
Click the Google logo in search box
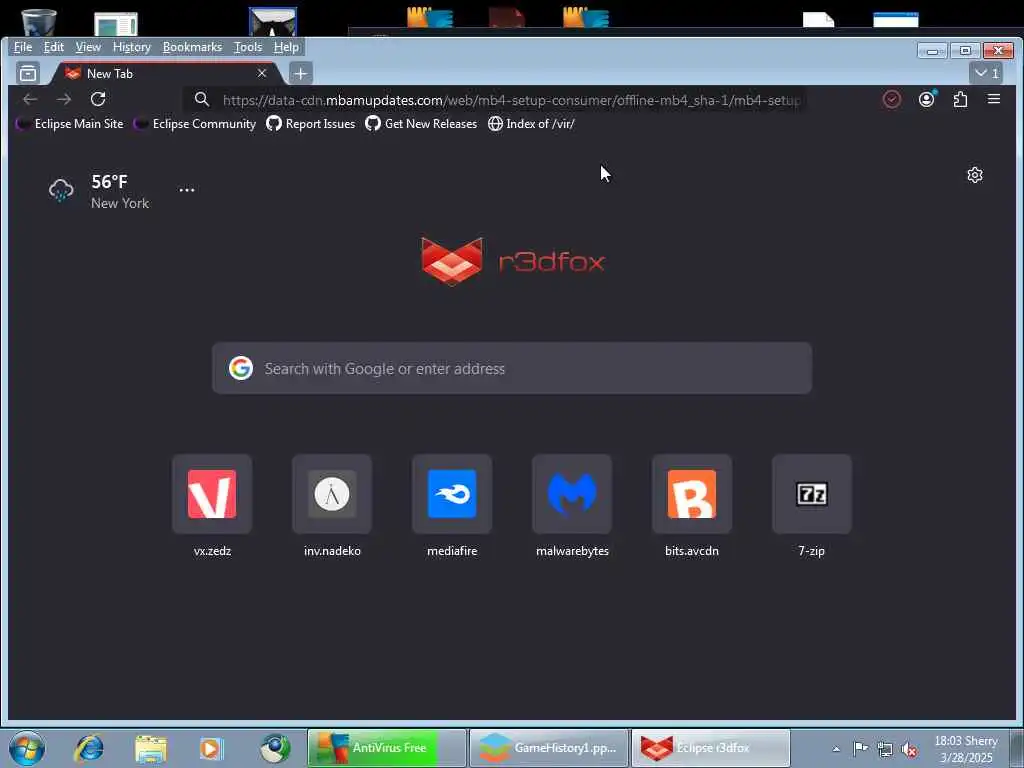coord(241,368)
